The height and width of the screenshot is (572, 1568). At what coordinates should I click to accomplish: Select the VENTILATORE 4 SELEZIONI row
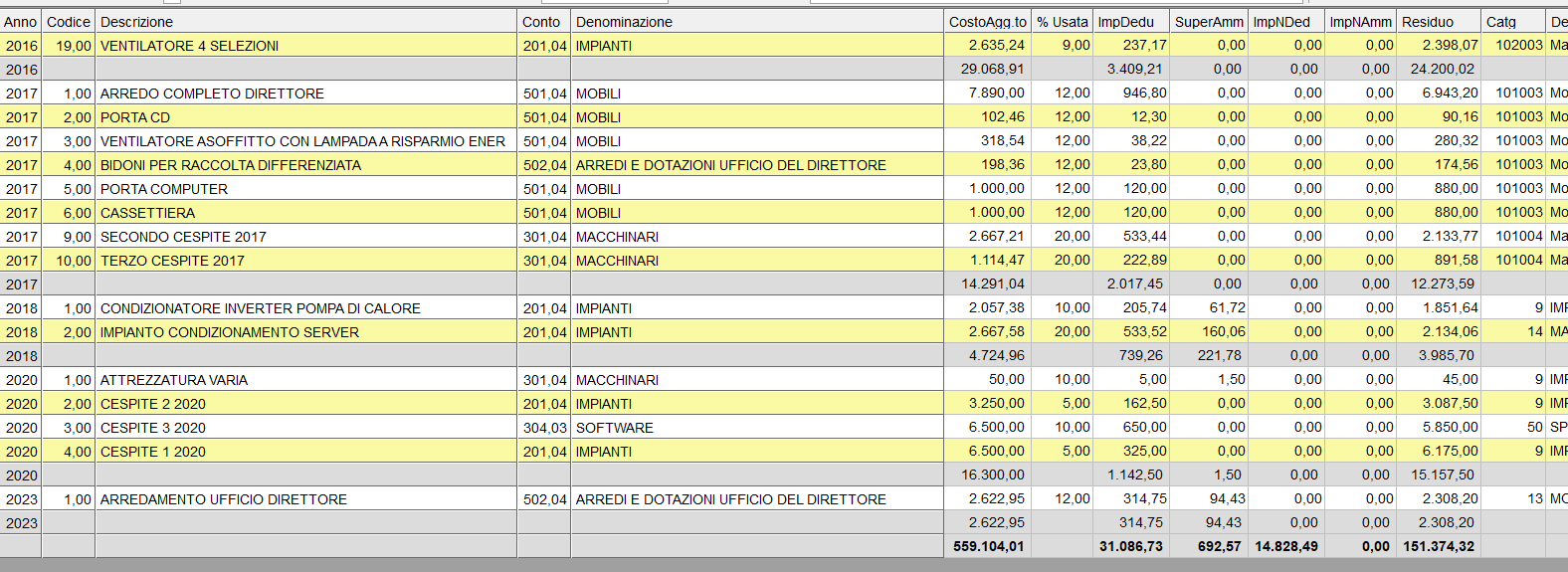[189, 46]
